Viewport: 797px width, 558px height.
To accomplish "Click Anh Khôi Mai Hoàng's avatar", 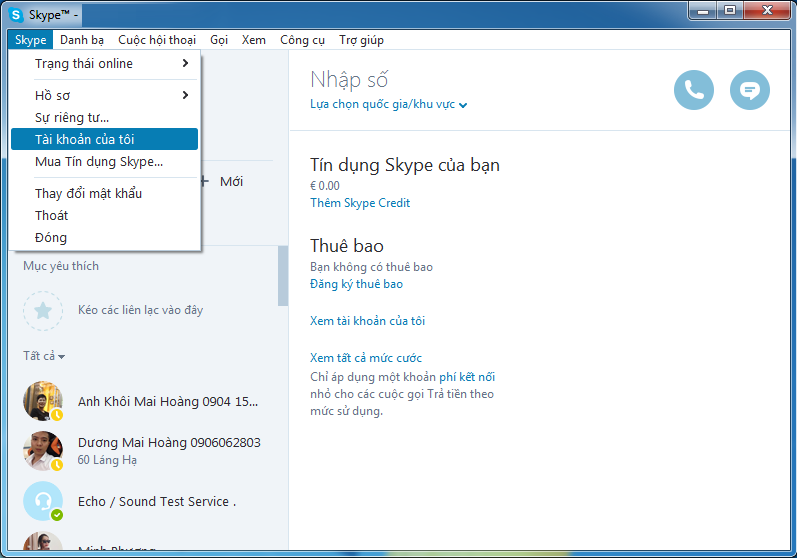I will click(43, 401).
